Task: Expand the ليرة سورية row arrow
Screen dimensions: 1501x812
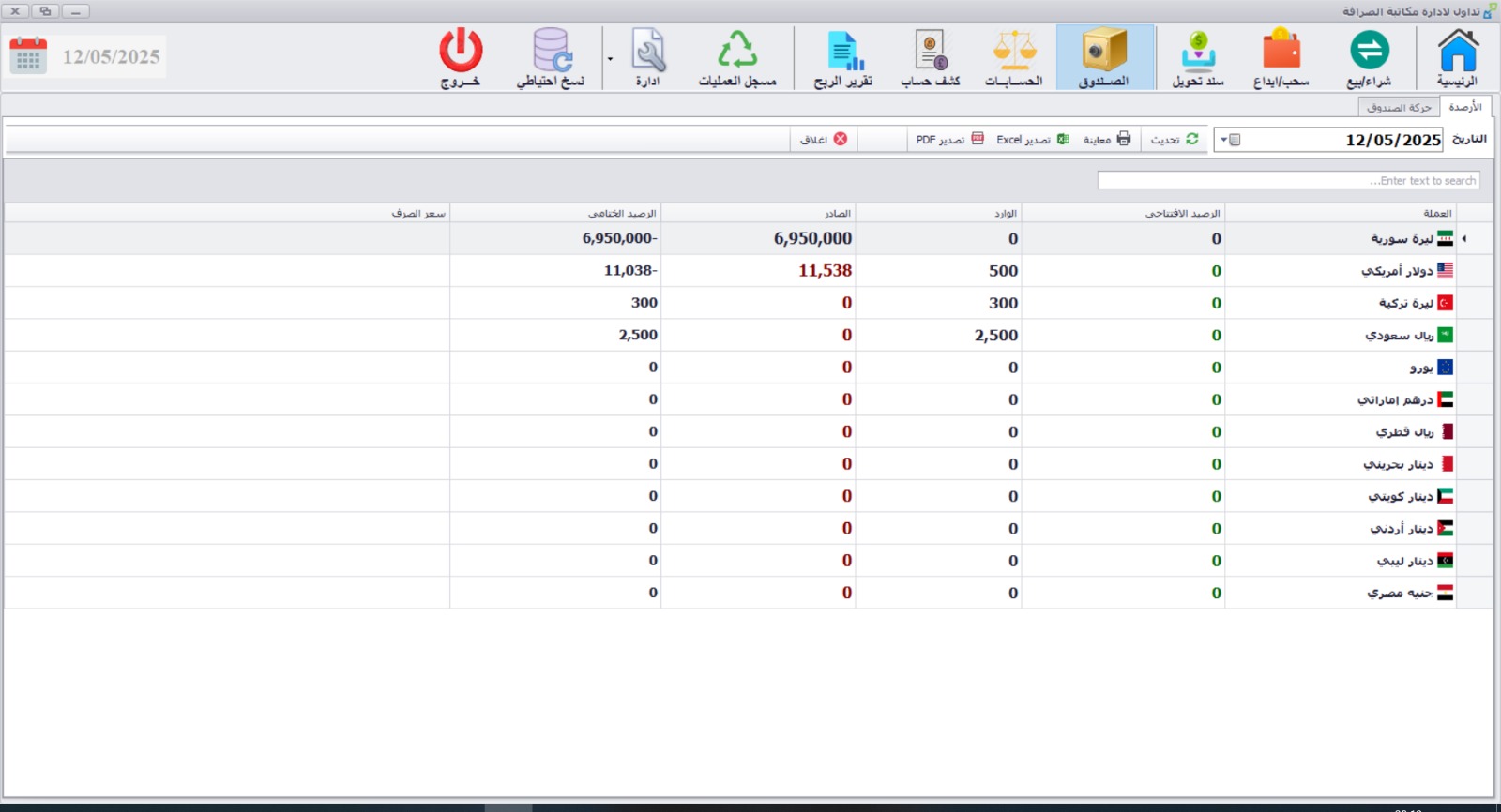Action: 1464,238
